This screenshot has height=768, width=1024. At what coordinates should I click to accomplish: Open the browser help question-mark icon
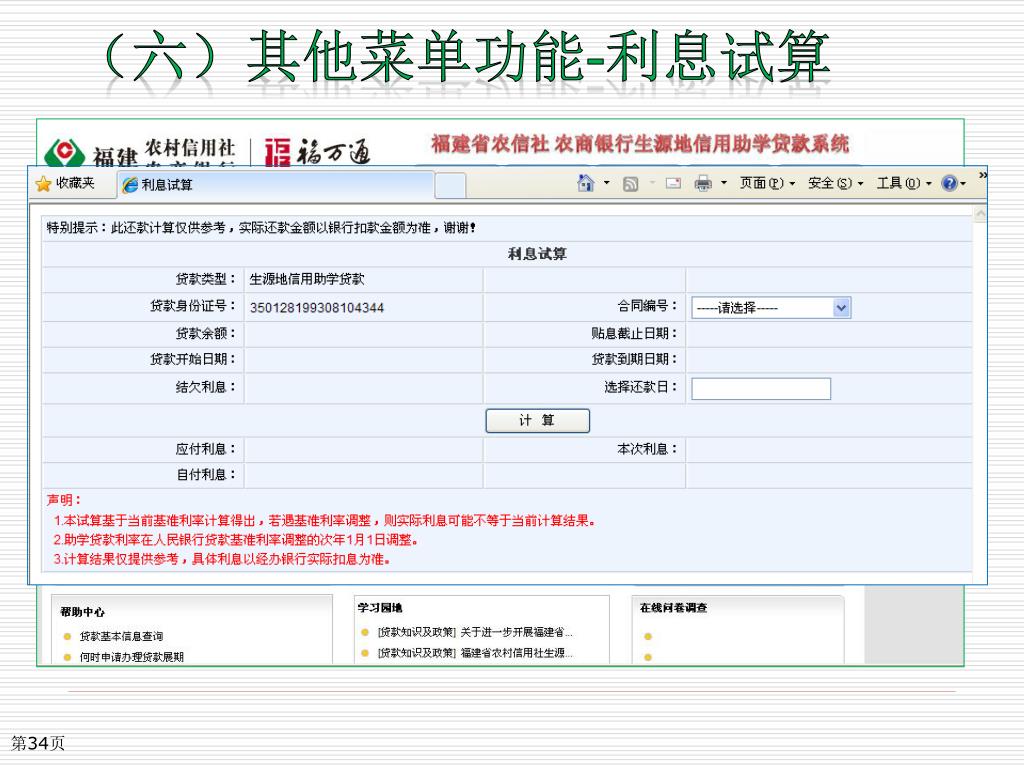pos(949,184)
